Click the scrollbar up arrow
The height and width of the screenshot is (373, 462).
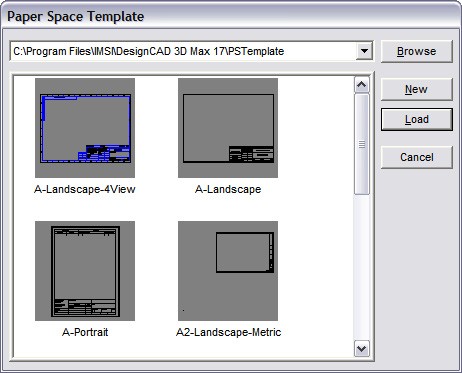[362, 85]
